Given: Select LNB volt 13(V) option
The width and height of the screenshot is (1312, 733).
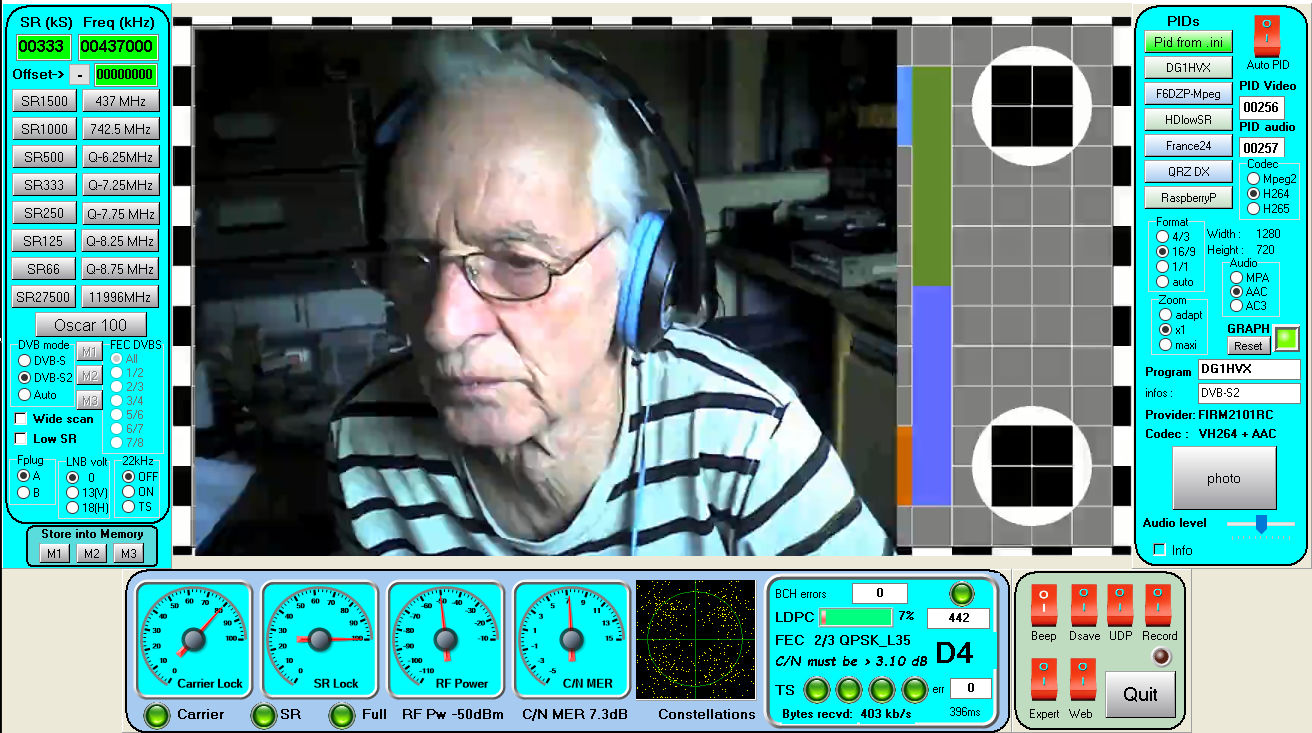Looking at the screenshot, I should (73, 492).
